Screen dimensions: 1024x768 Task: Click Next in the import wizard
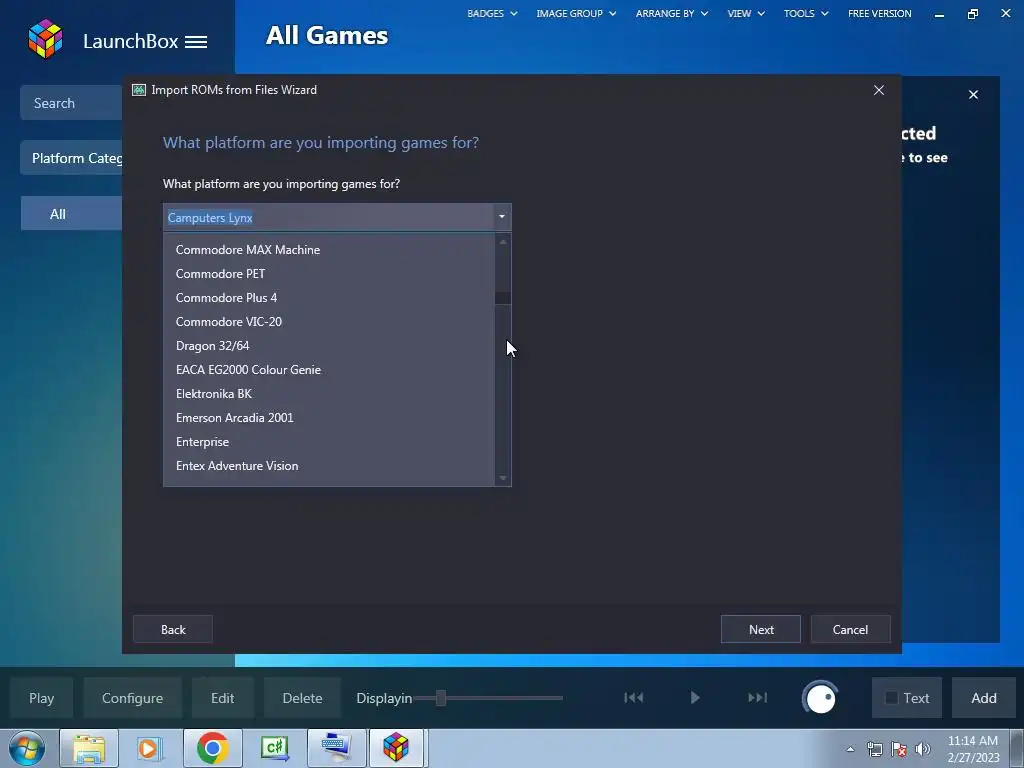coord(761,630)
